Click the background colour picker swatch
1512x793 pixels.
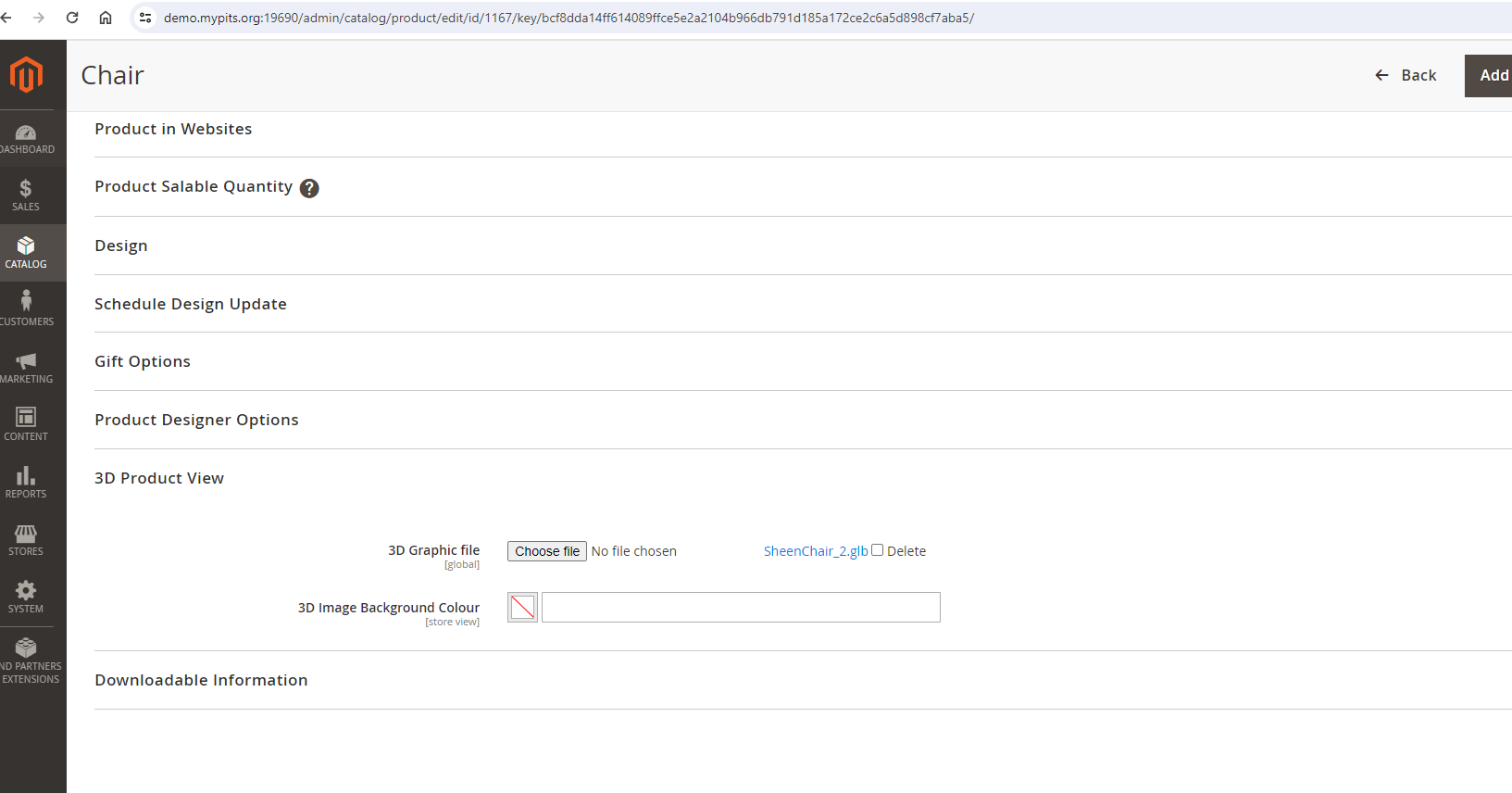pos(522,608)
